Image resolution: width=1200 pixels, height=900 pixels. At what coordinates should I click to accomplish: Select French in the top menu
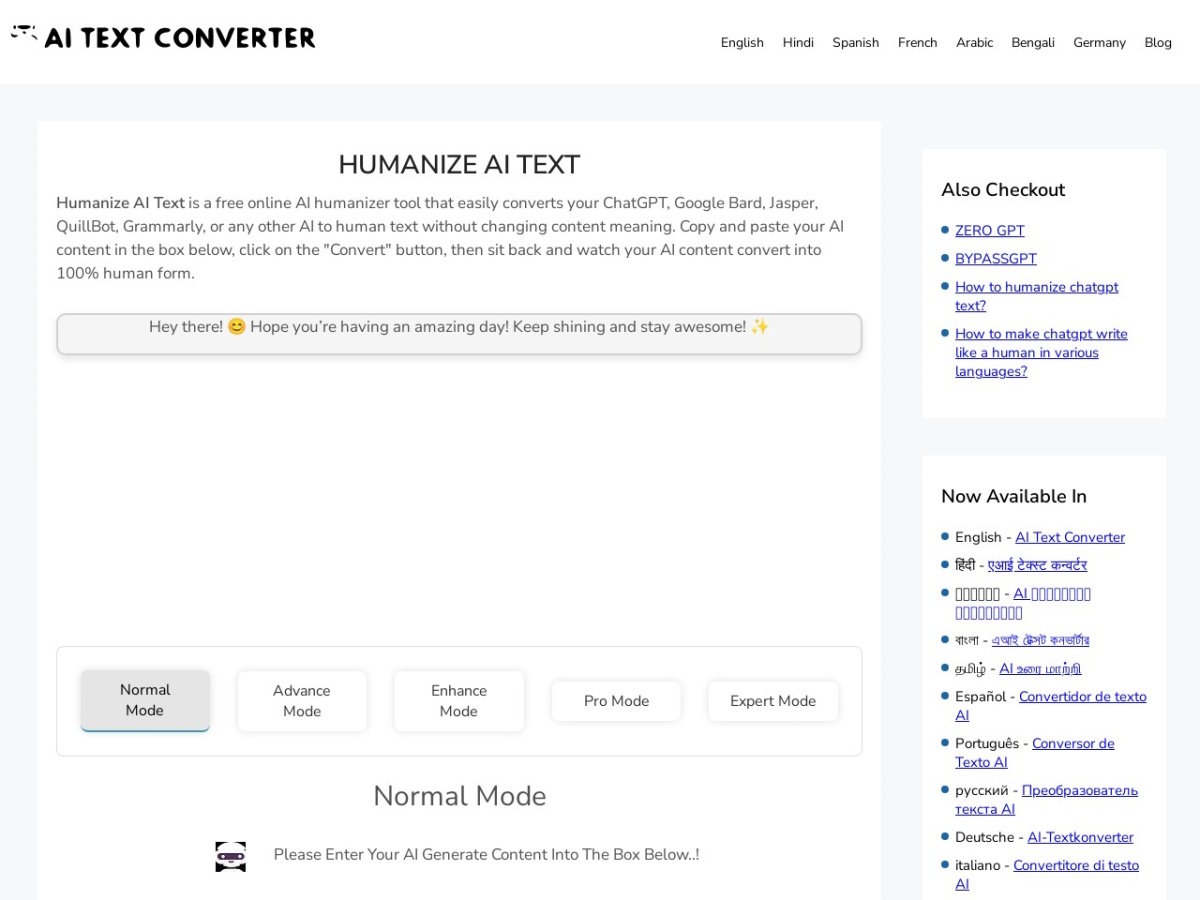pyautogui.click(x=917, y=42)
